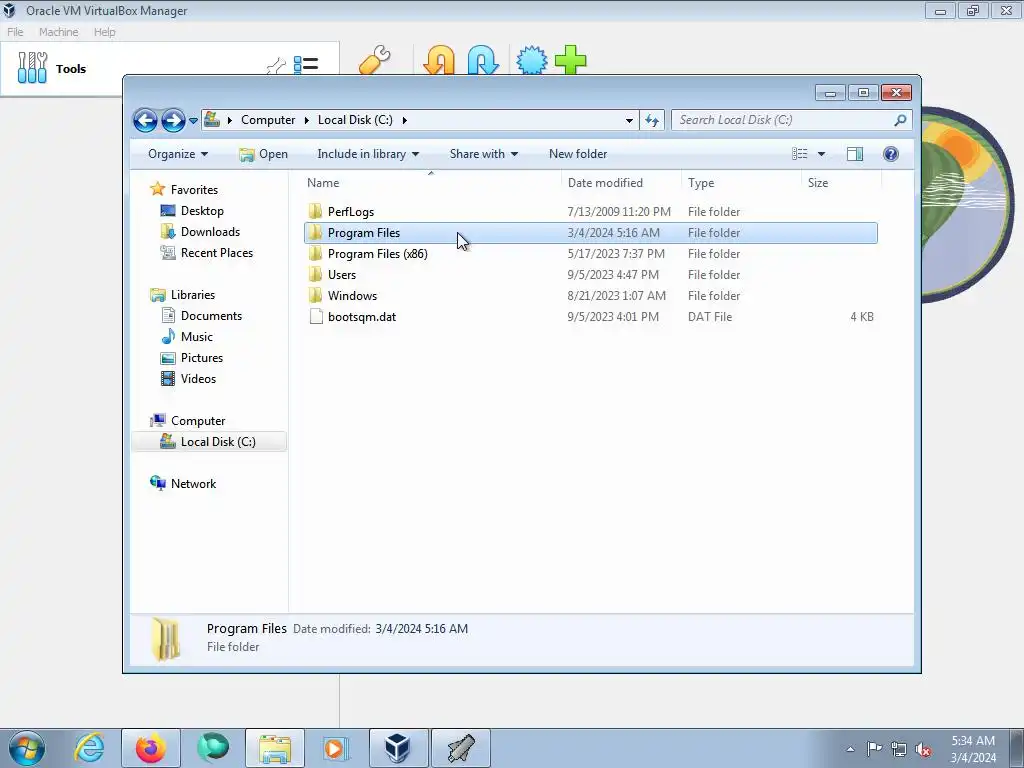The height and width of the screenshot is (768, 1024).
Task: Show hidden tray icons arrow
Action: point(850,749)
